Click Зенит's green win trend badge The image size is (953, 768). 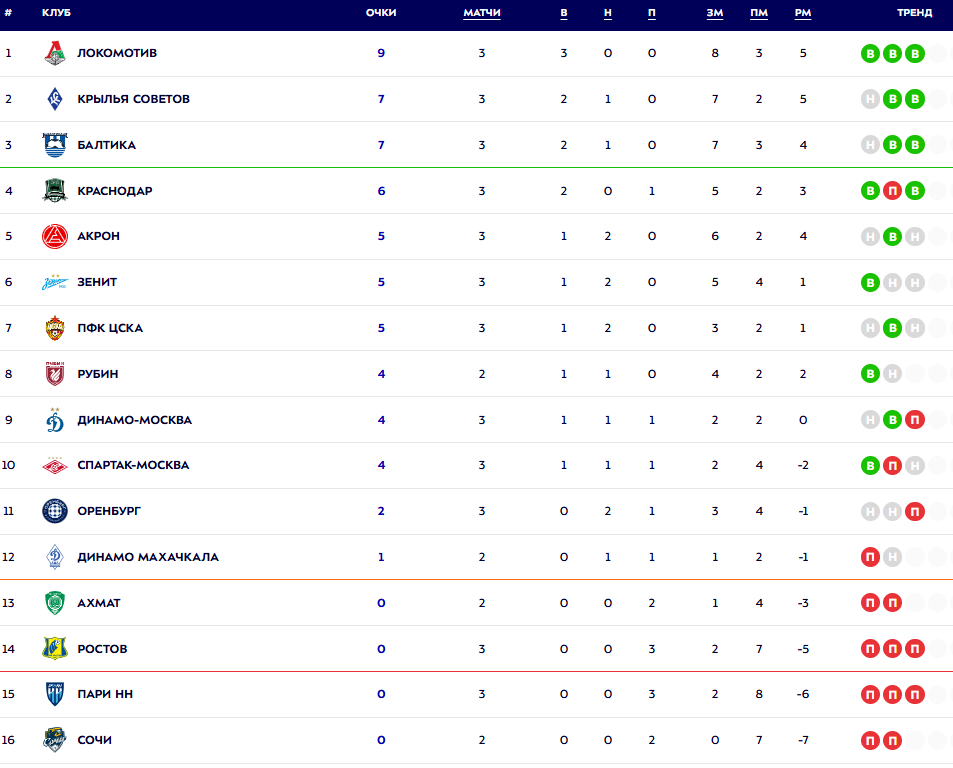[870, 283]
